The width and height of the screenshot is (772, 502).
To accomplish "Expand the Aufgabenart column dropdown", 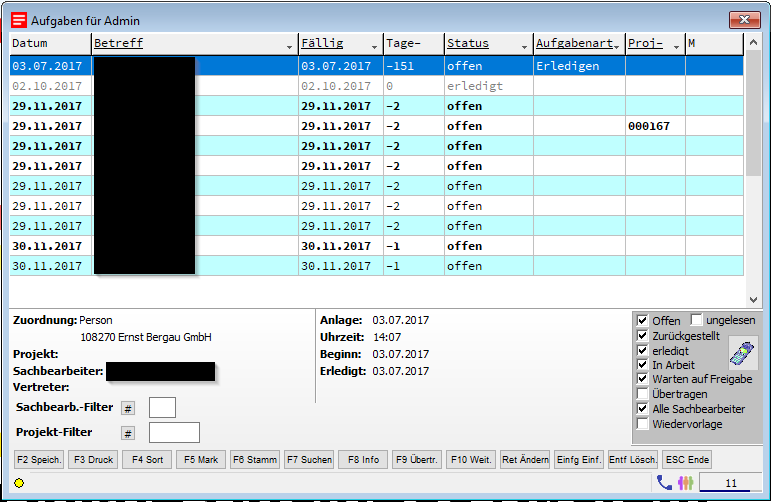I will click(x=617, y=45).
